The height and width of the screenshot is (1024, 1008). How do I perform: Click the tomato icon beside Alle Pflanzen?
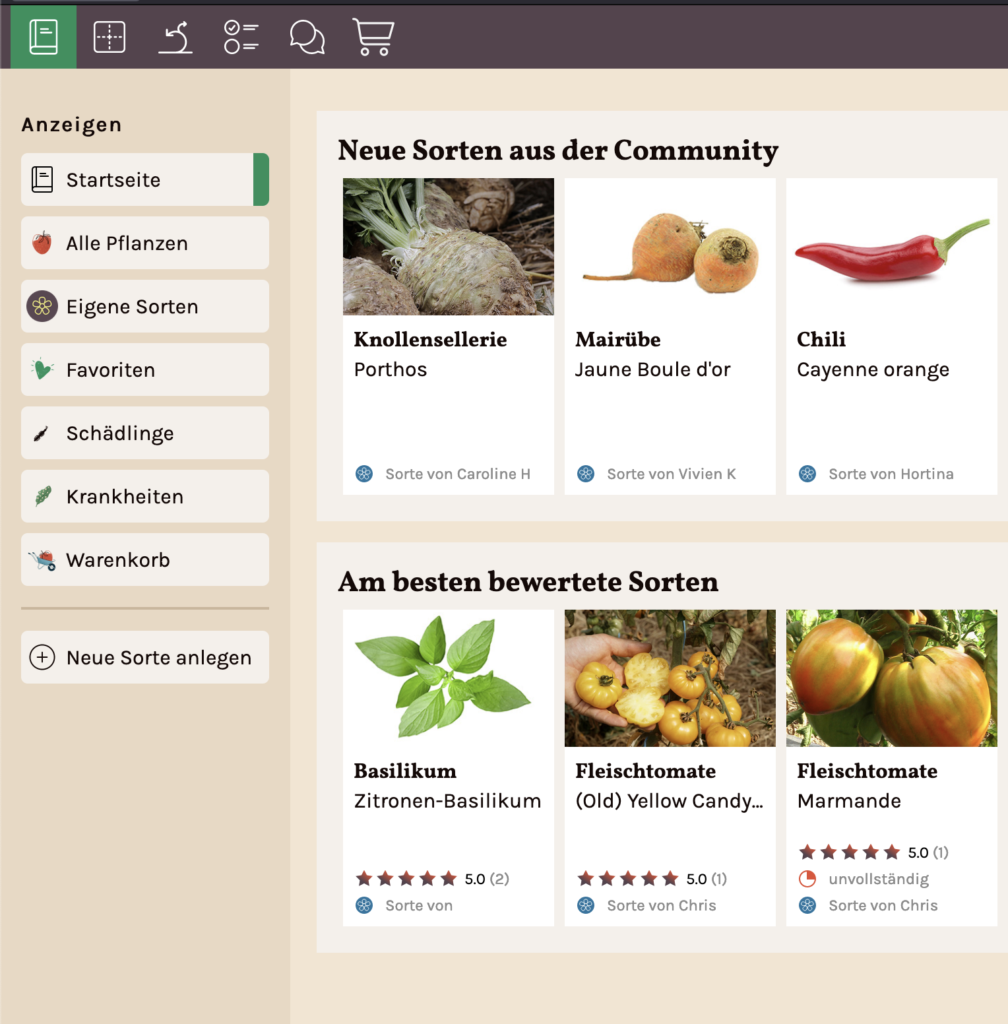click(x=42, y=243)
